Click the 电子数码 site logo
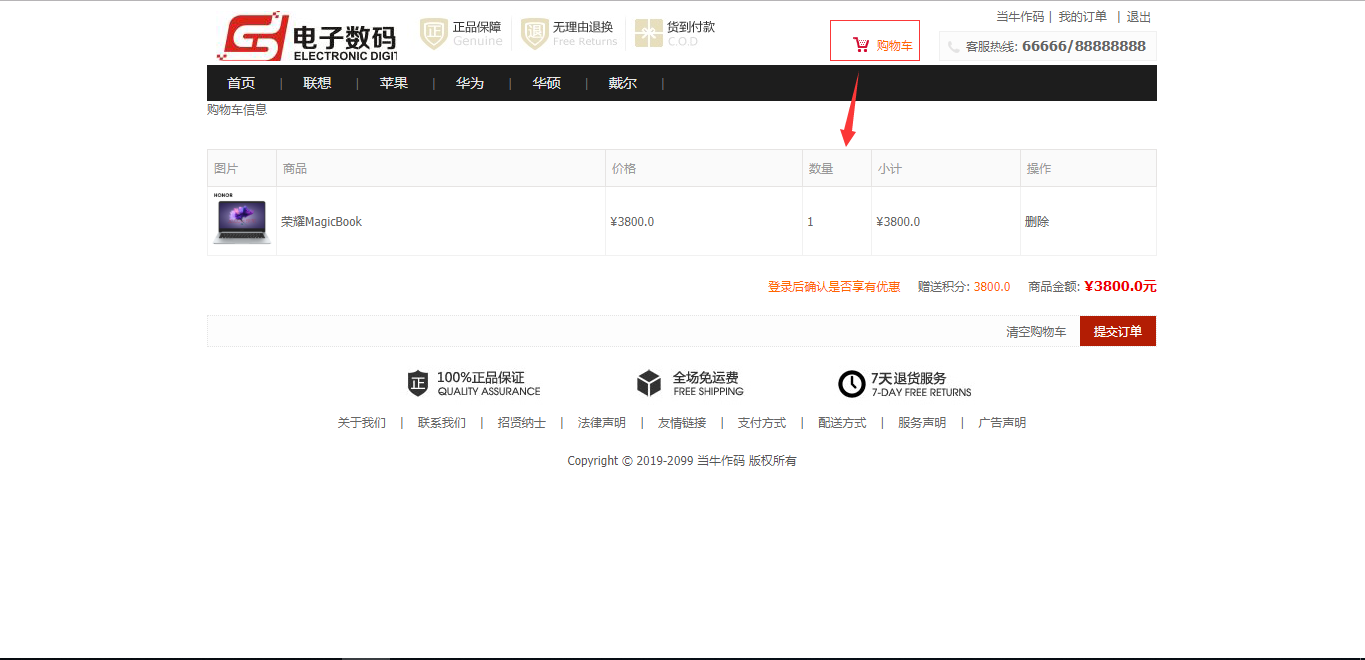Screen dimensions: 1365x660 pos(307,37)
